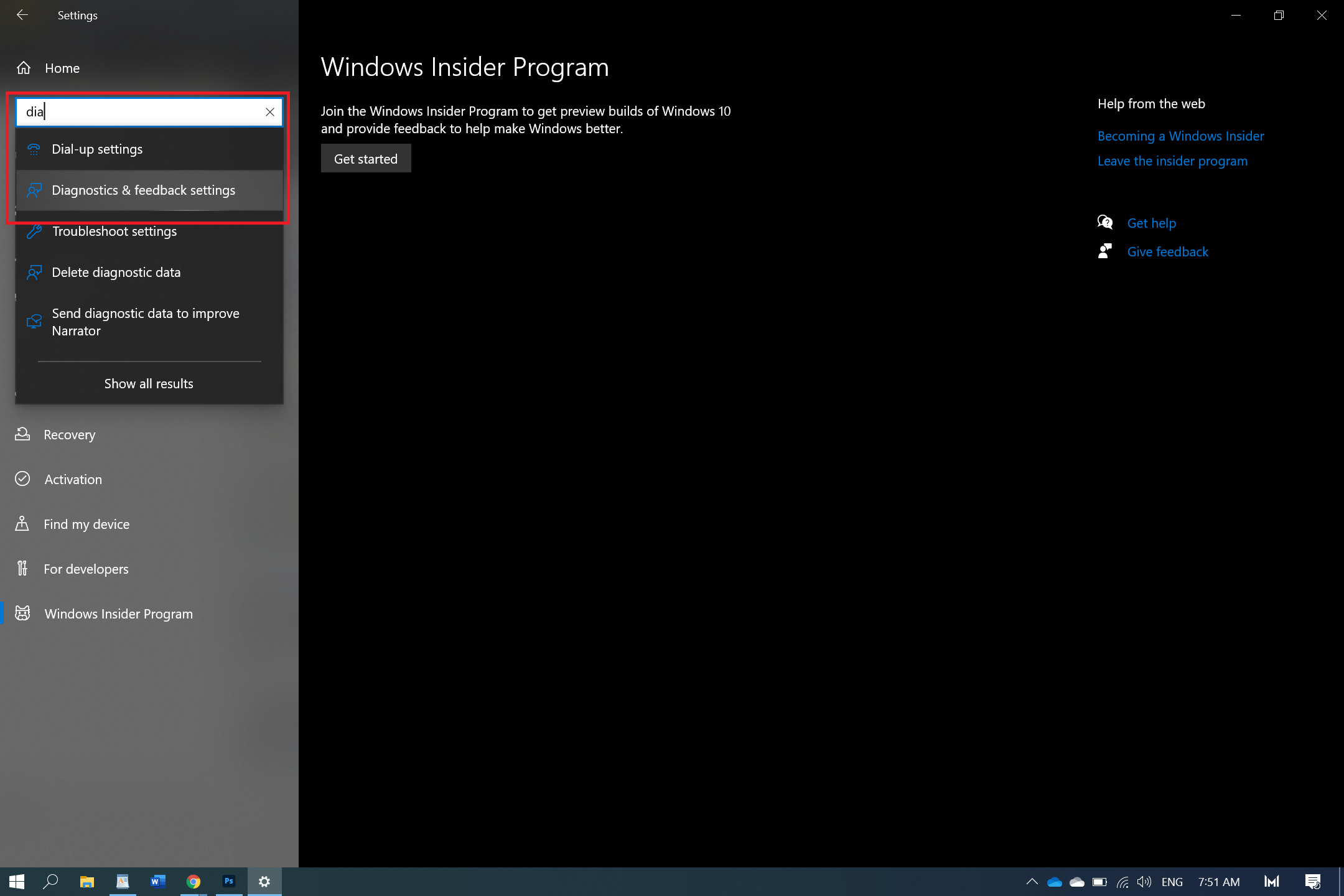Screen dimensions: 1344x896
Task: Open Send diagnostic data to improve Narrator
Action: tap(149, 322)
